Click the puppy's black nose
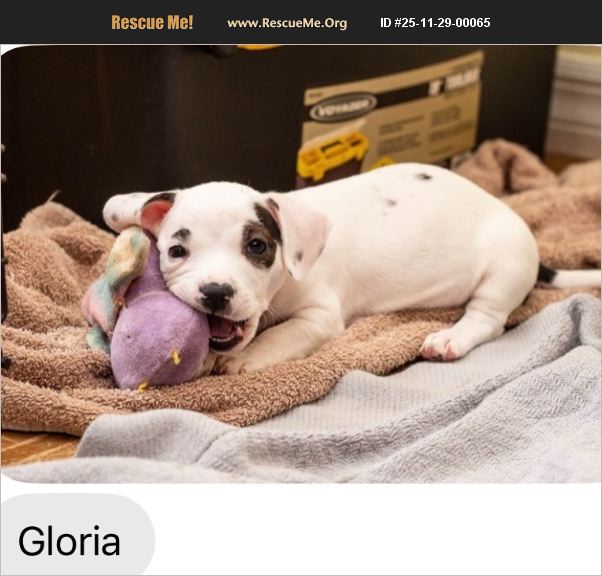The image size is (602, 576). 217,295
